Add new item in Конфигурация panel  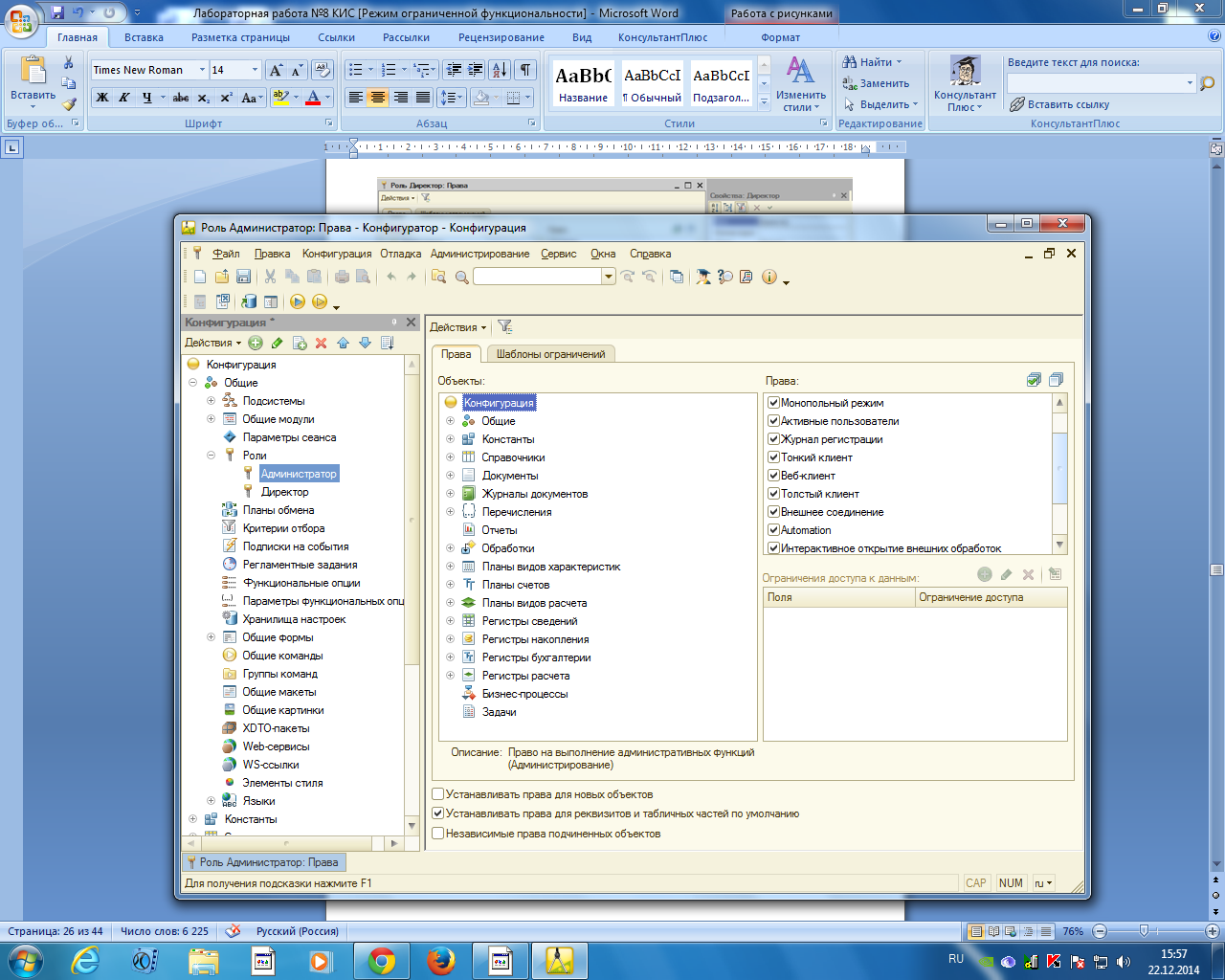[x=256, y=343]
